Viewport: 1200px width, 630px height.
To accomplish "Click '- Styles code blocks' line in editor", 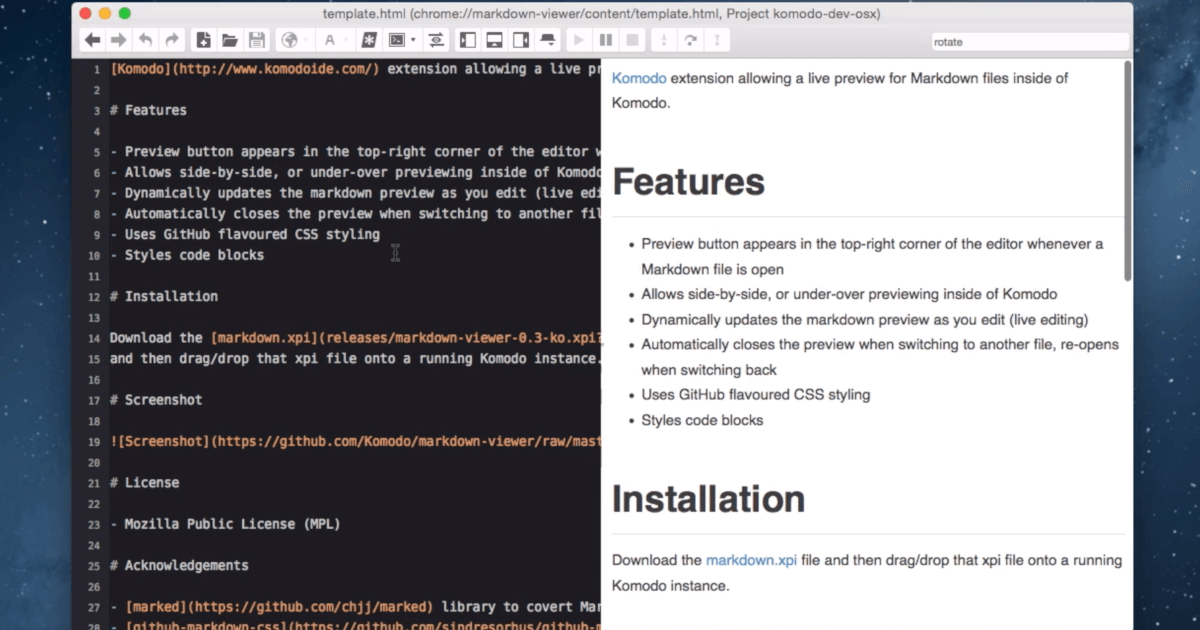I will (187, 255).
